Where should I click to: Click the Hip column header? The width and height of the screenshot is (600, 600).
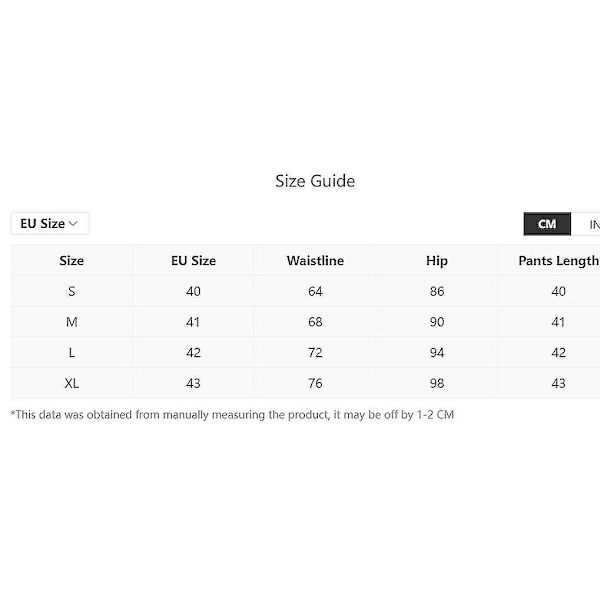(437, 261)
